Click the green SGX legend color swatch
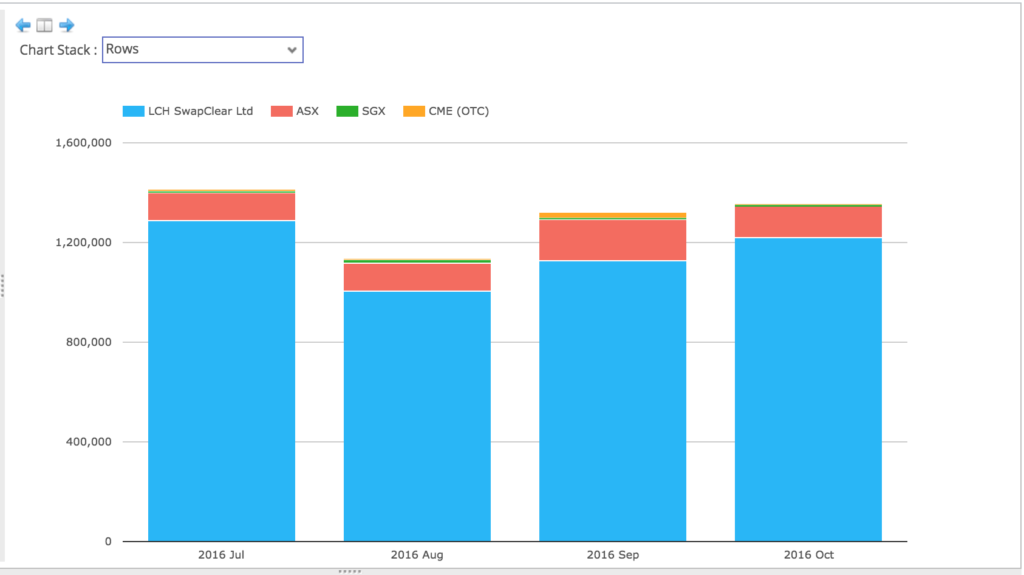The image size is (1024, 575). pos(347,111)
